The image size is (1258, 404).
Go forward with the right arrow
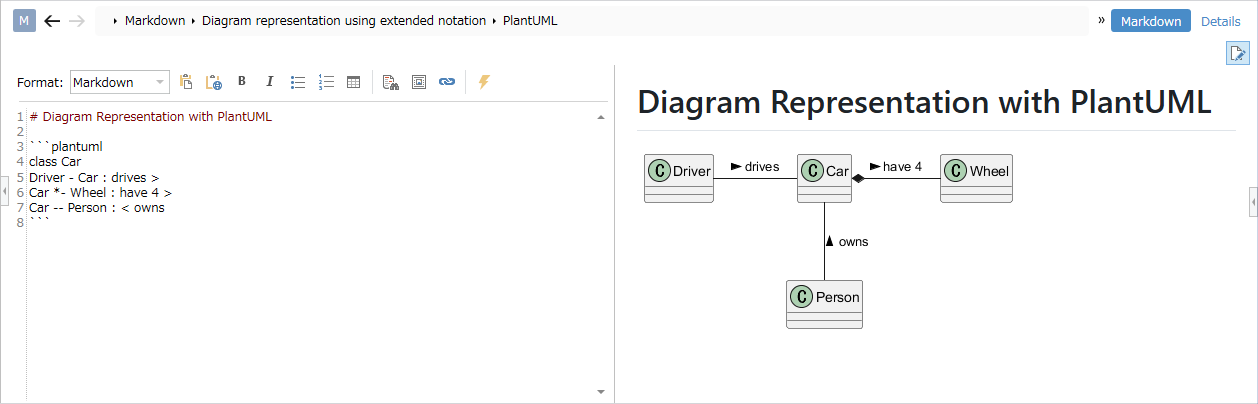pyautogui.click(x=77, y=20)
